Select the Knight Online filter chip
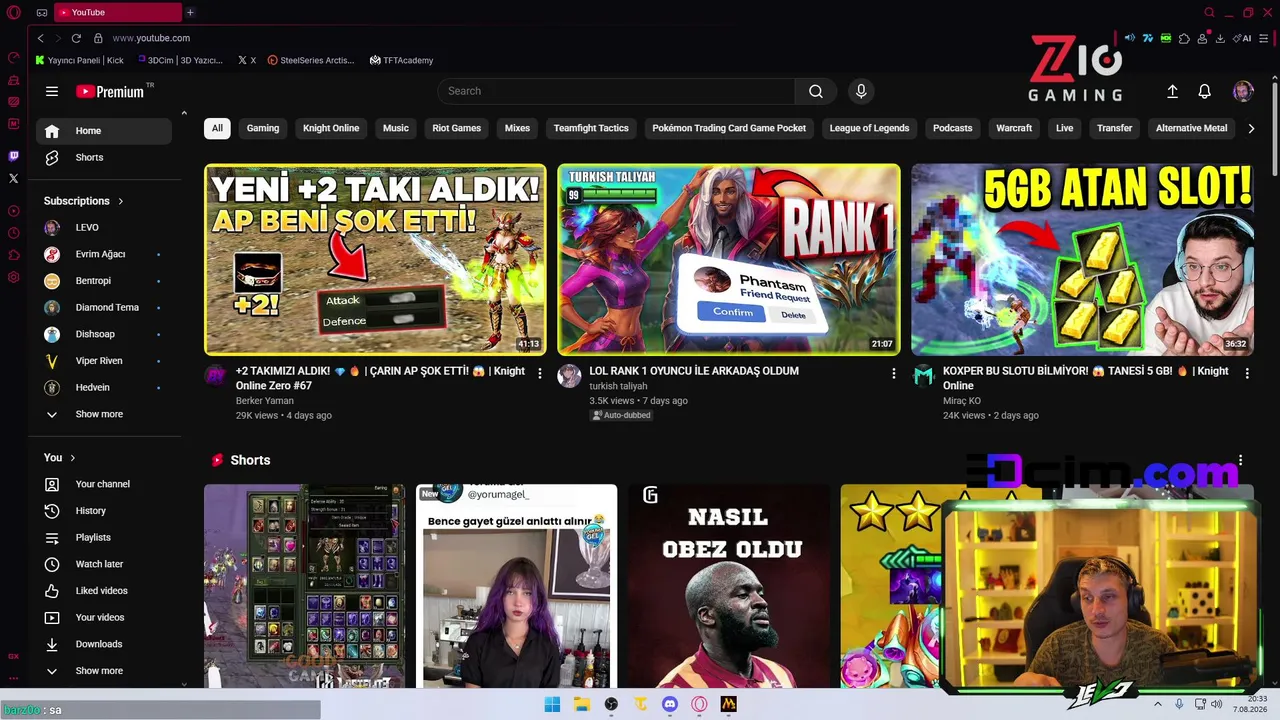1280x720 pixels. click(x=331, y=128)
